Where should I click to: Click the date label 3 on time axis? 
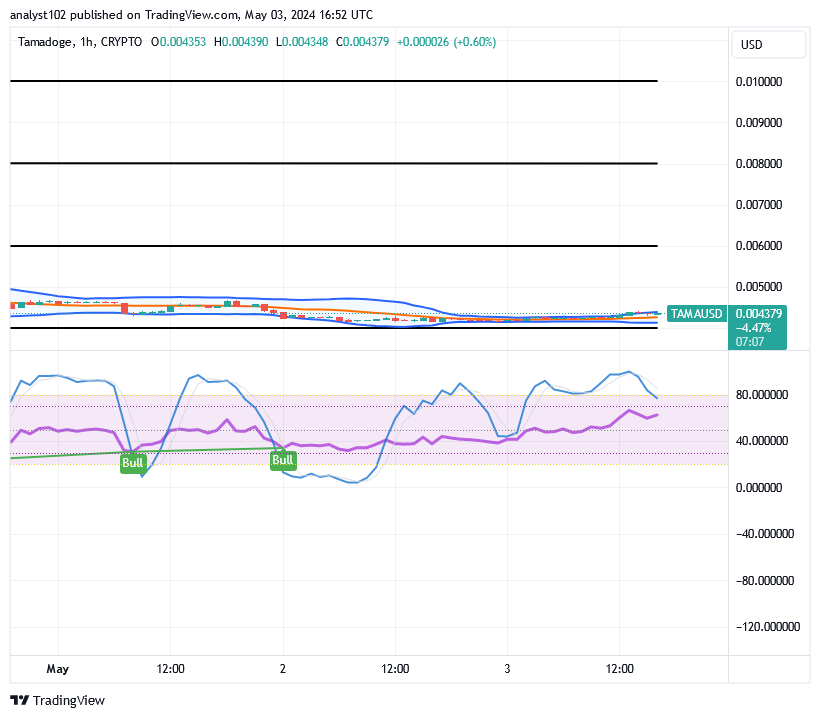507,669
